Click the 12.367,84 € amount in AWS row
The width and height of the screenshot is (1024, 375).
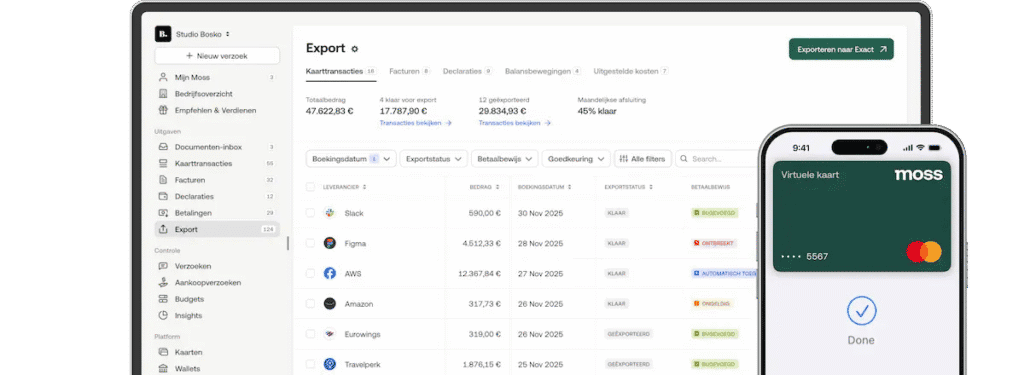click(479, 274)
